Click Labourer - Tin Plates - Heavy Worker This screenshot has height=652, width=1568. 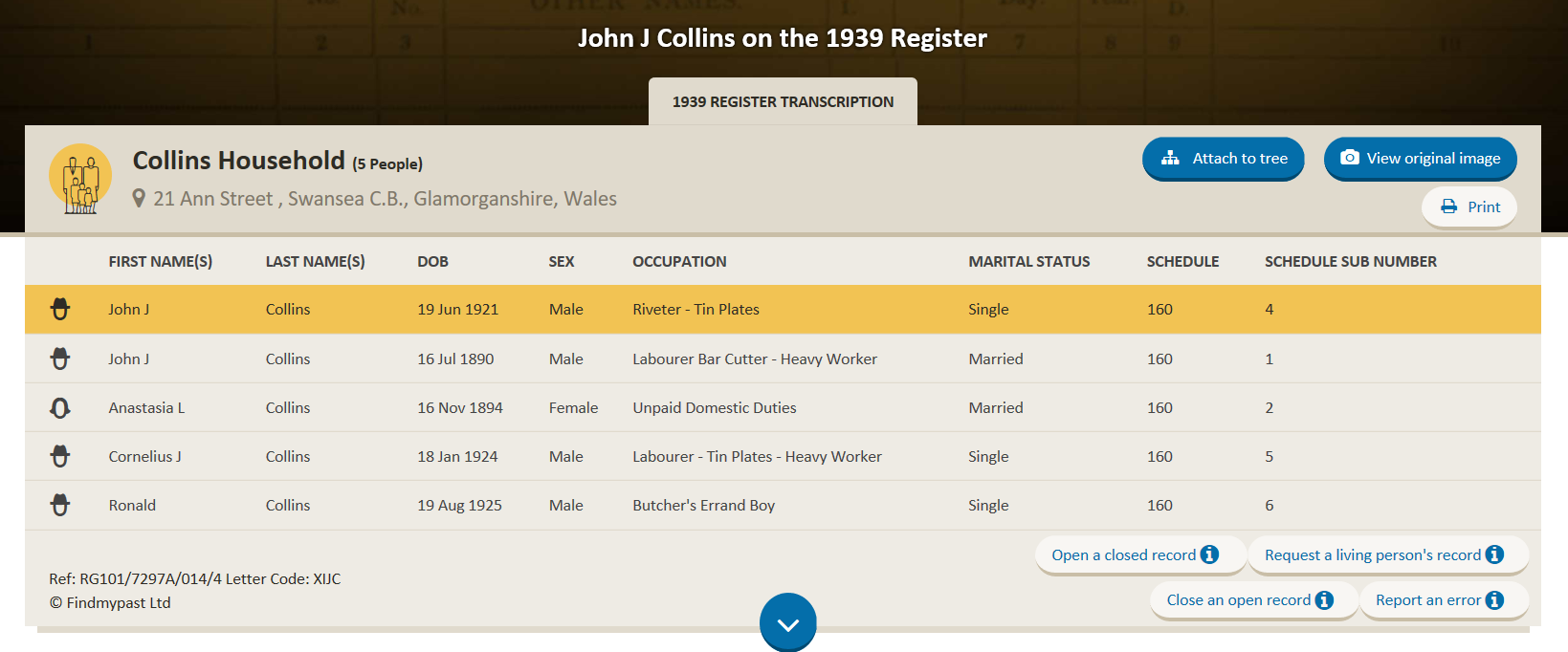click(757, 456)
